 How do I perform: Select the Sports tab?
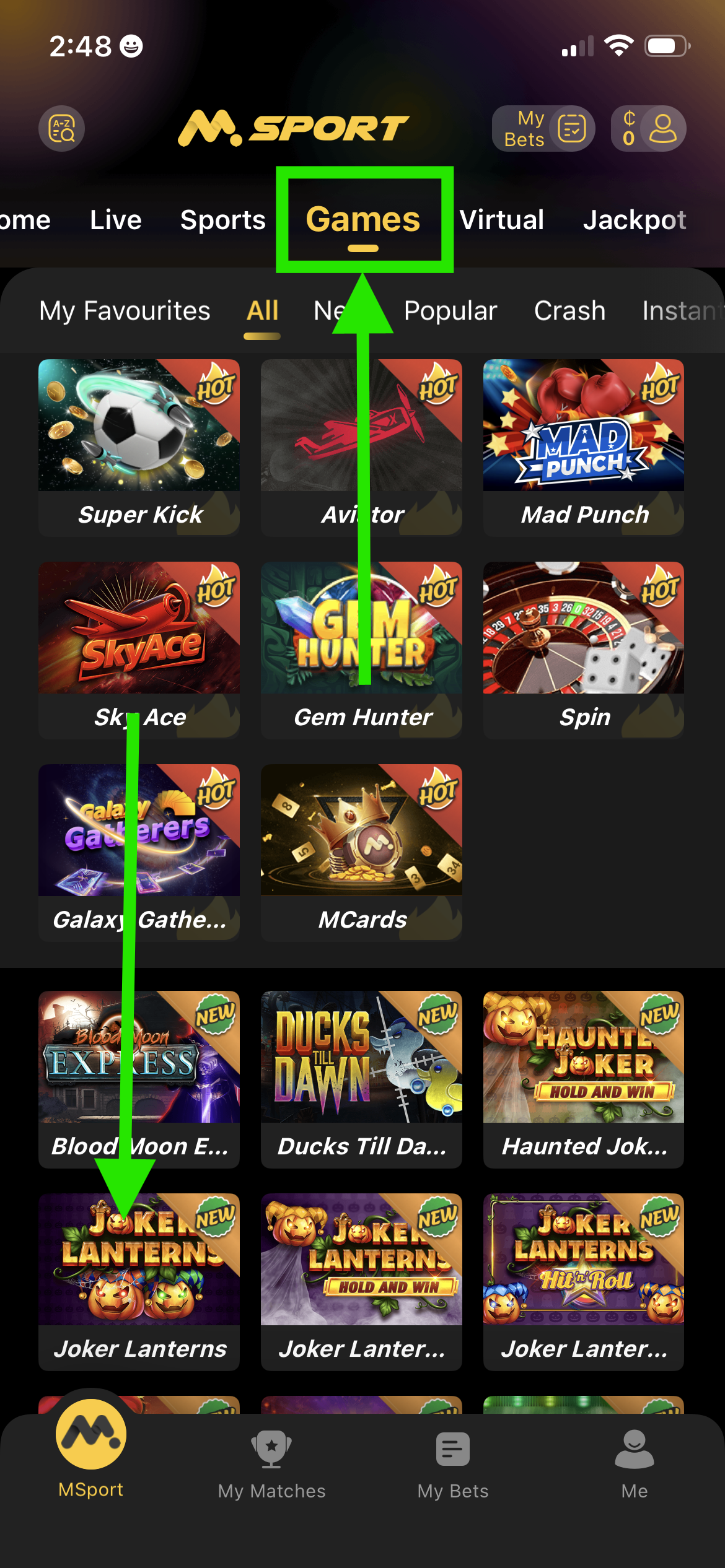click(223, 220)
